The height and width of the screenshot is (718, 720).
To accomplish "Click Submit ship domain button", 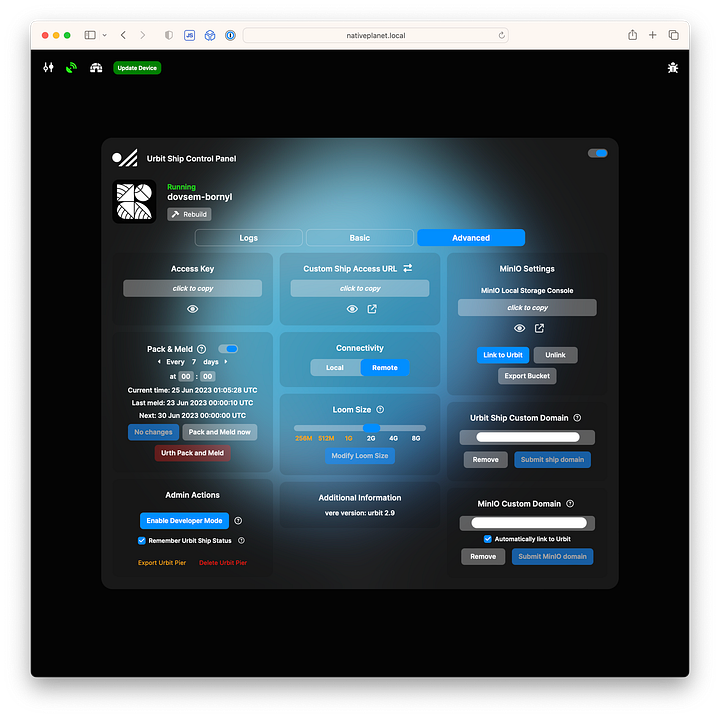I will point(552,460).
